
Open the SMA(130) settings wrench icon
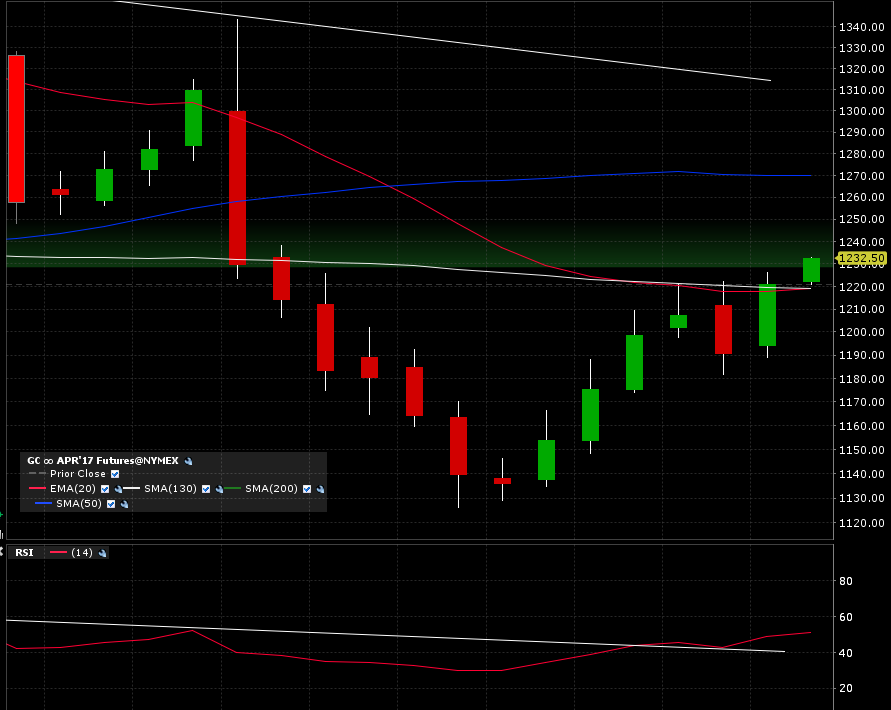pyautogui.click(x=219, y=489)
